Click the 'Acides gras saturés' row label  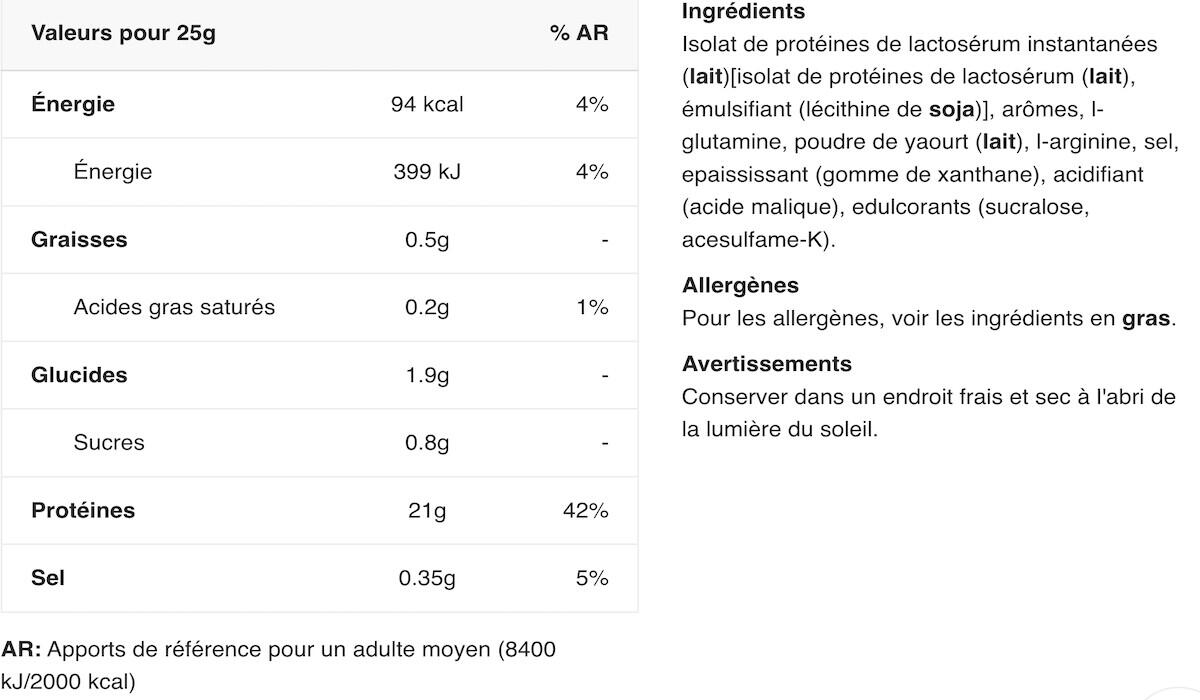[174, 307]
